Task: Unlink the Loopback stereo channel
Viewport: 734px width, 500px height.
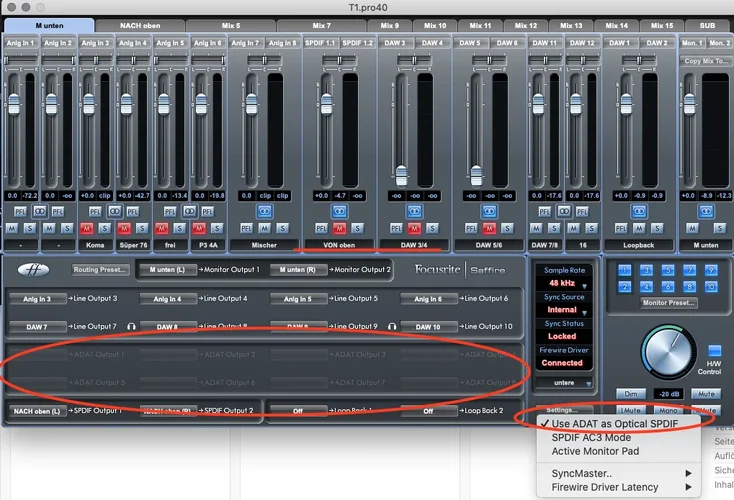Action: (x=639, y=212)
